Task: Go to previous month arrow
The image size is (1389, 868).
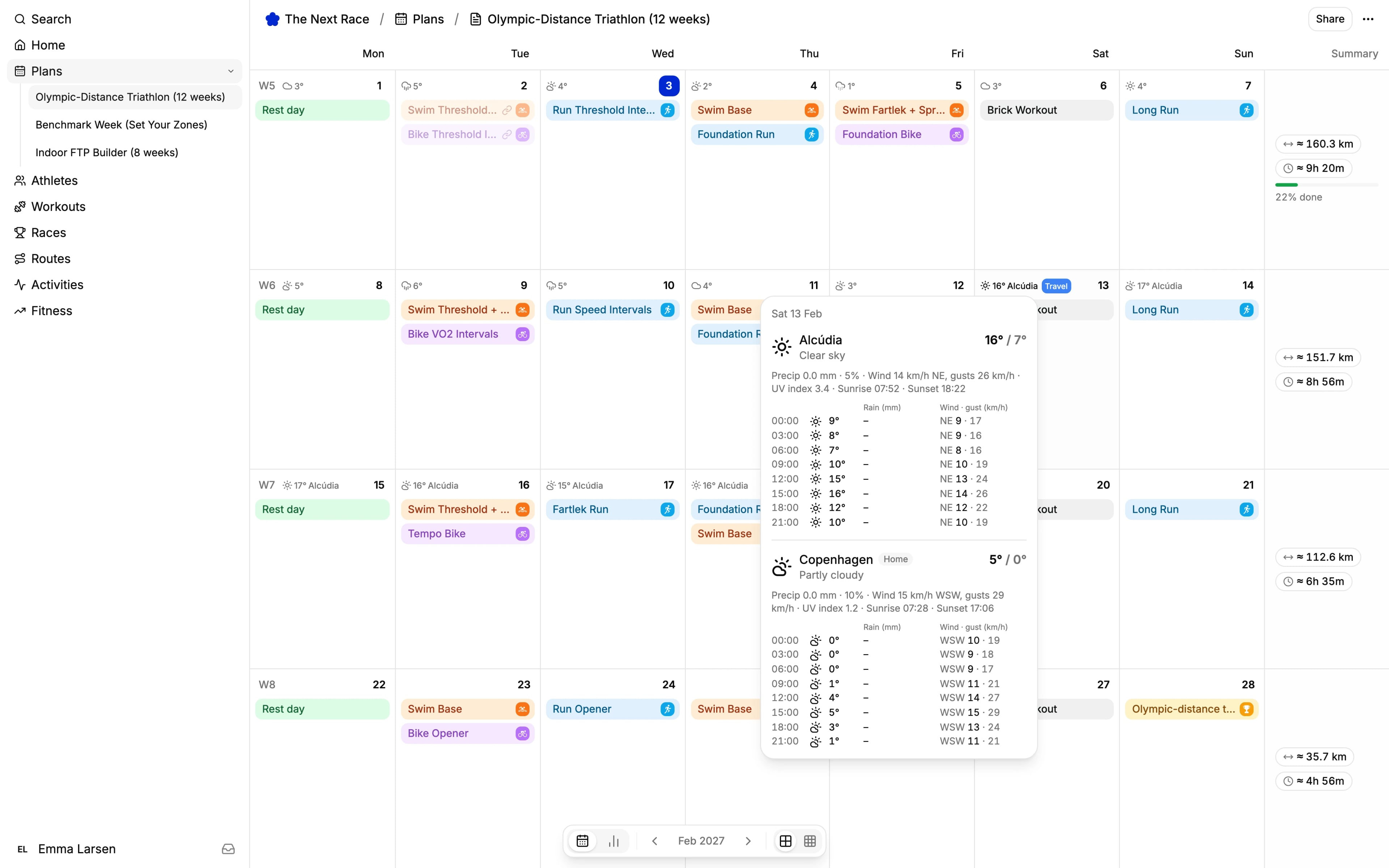Action: (654, 841)
